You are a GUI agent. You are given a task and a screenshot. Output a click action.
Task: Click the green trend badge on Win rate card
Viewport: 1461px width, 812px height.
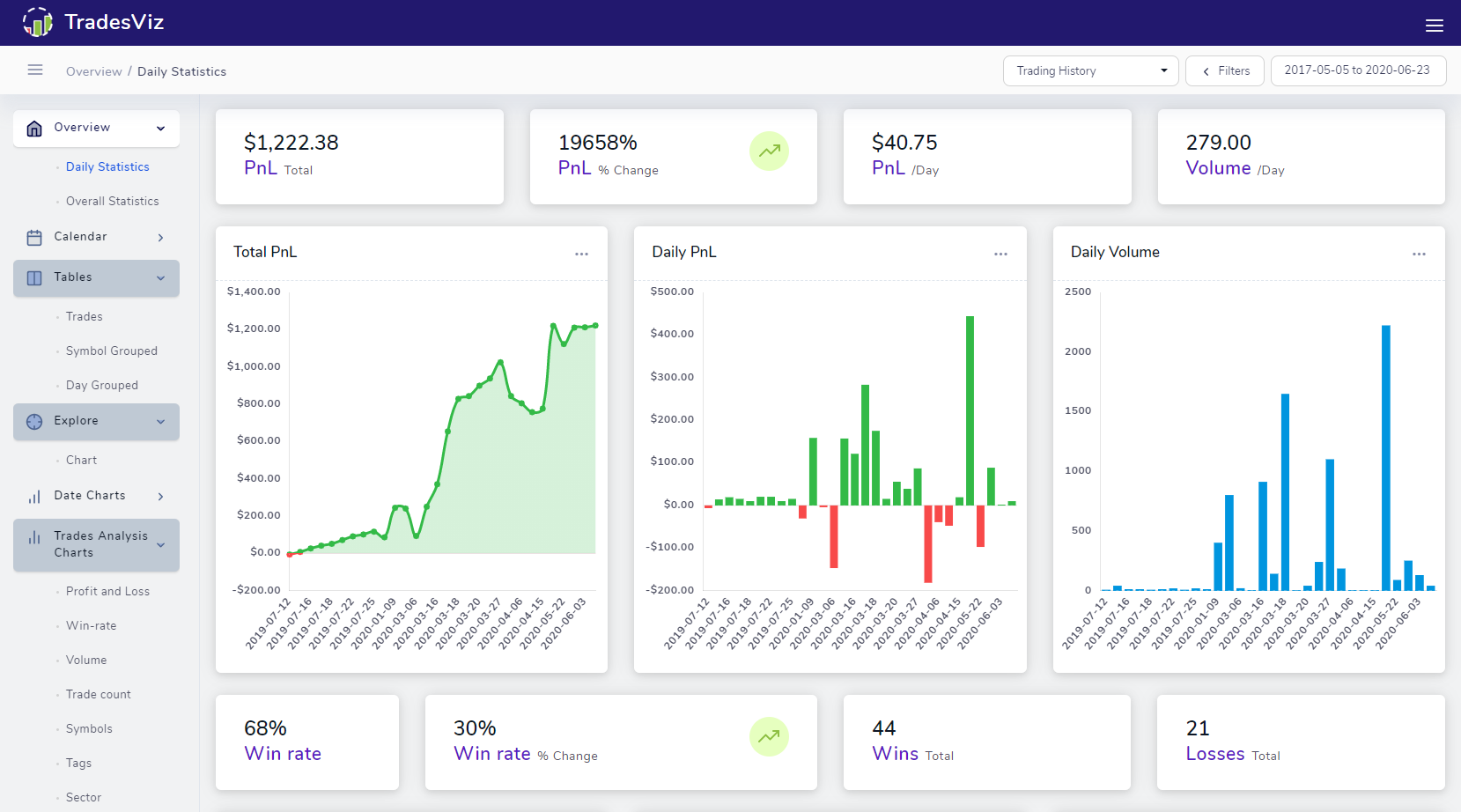click(x=769, y=736)
